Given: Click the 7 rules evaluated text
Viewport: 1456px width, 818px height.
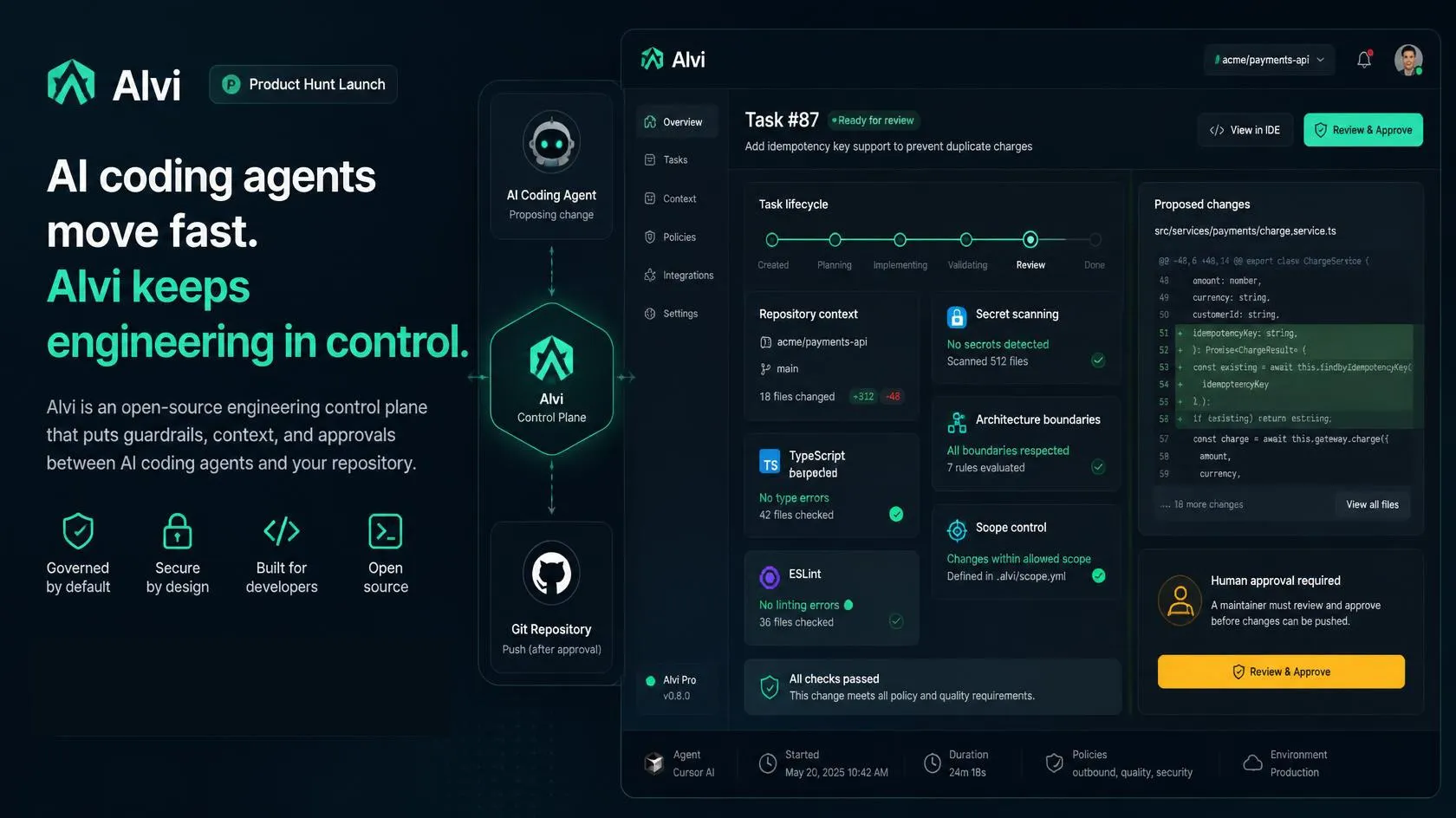Looking at the screenshot, I should 985,468.
